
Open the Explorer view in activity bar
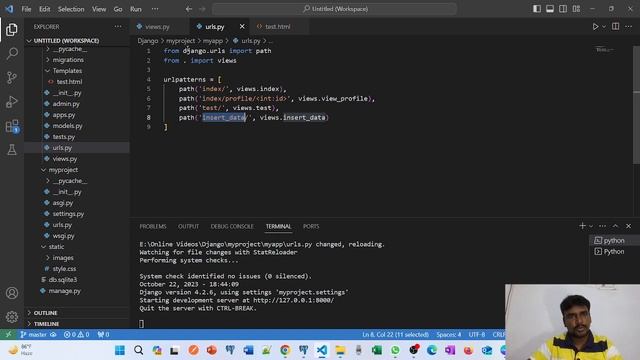click(x=12, y=29)
